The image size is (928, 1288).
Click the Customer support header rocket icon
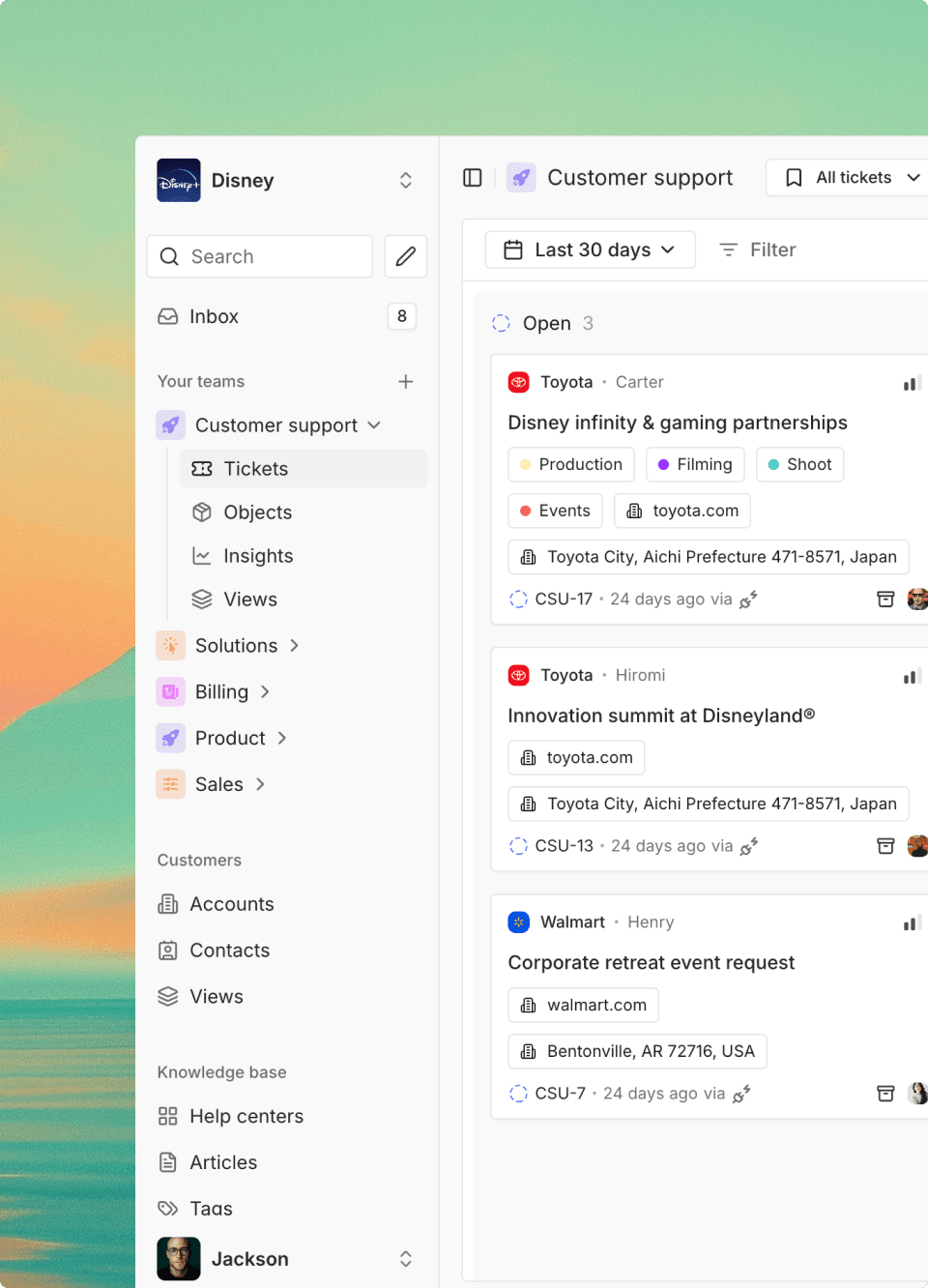tap(521, 178)
